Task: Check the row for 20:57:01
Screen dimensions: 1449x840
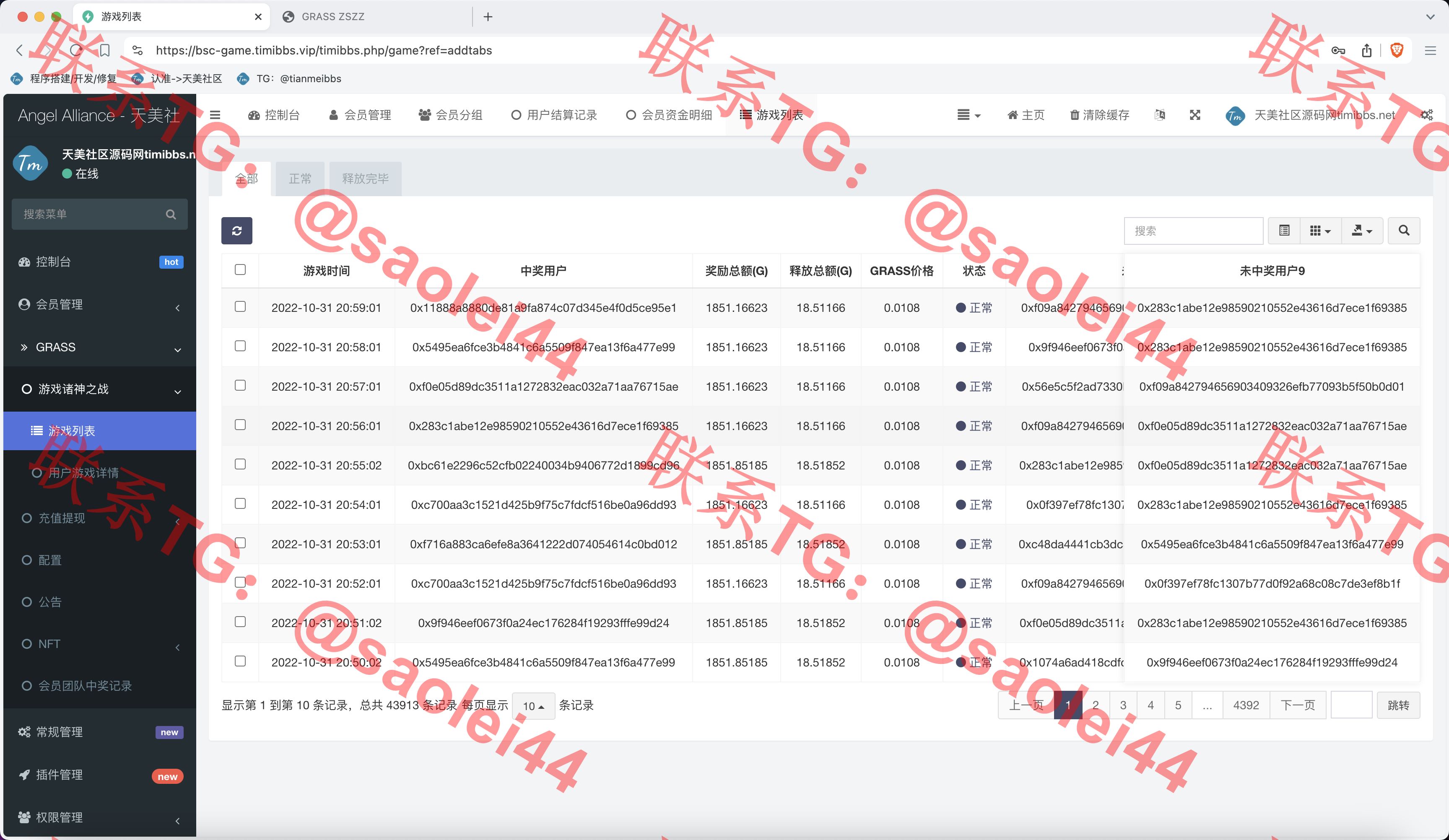Action: [240, 385]
